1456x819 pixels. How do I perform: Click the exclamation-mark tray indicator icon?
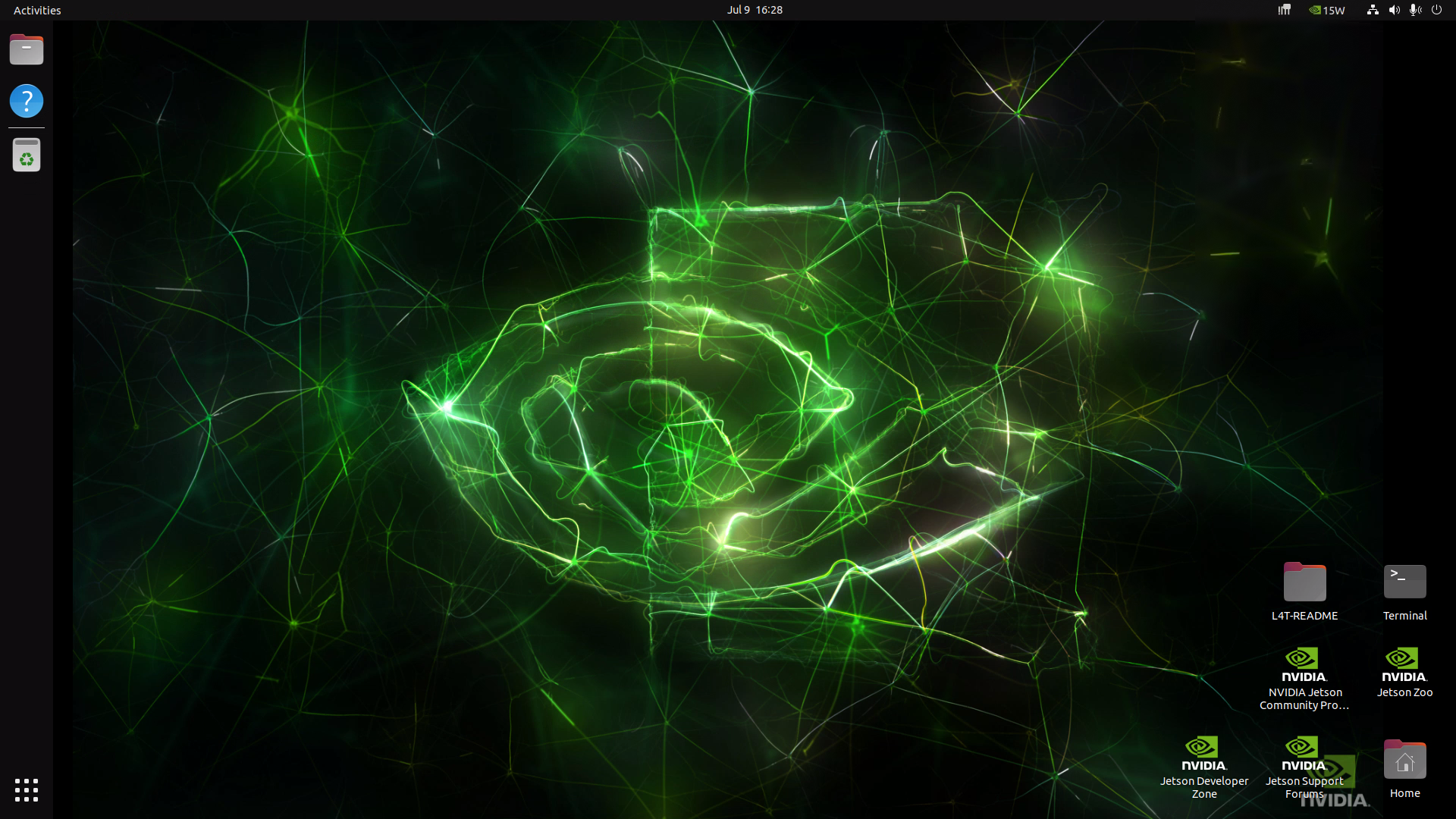[x=1284, y=10]
